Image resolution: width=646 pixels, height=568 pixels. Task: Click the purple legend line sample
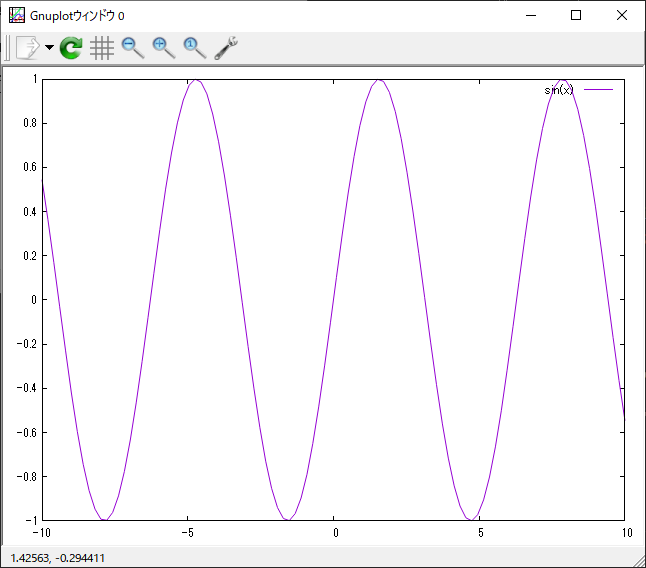tap(598, 90)
